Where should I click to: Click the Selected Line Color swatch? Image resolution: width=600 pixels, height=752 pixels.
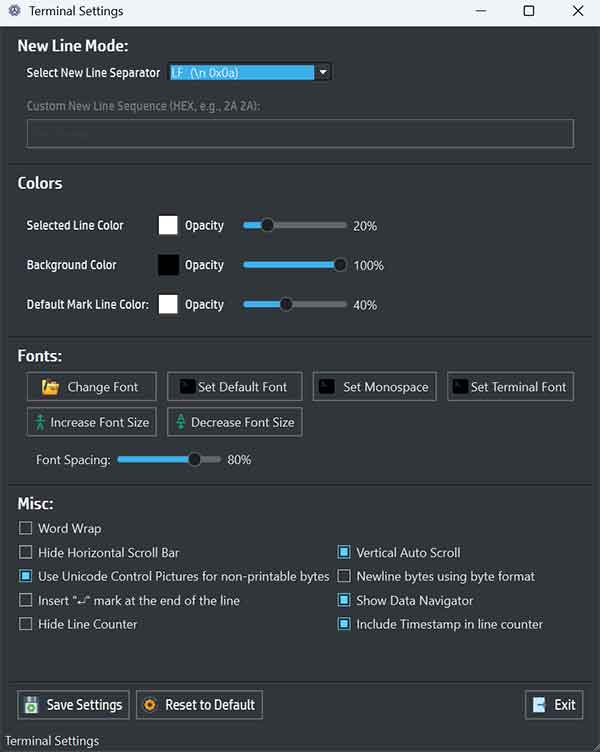168,225
